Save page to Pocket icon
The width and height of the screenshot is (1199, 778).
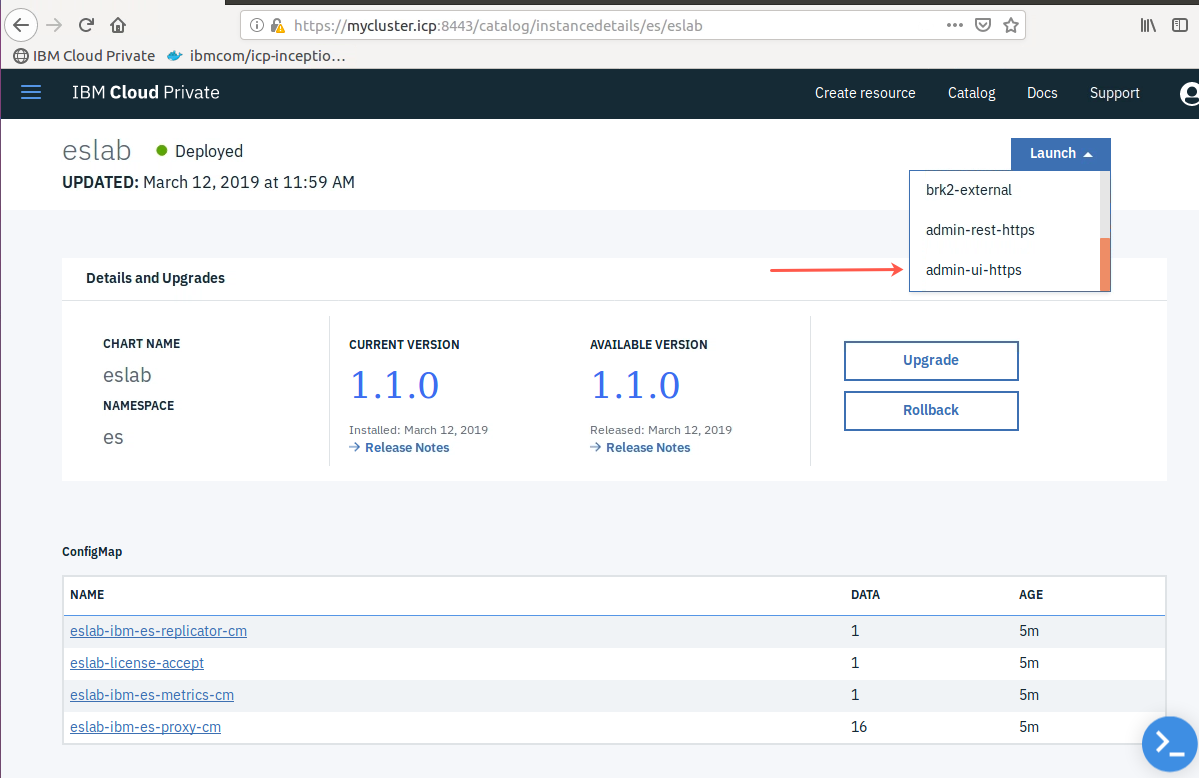point(983,25)
